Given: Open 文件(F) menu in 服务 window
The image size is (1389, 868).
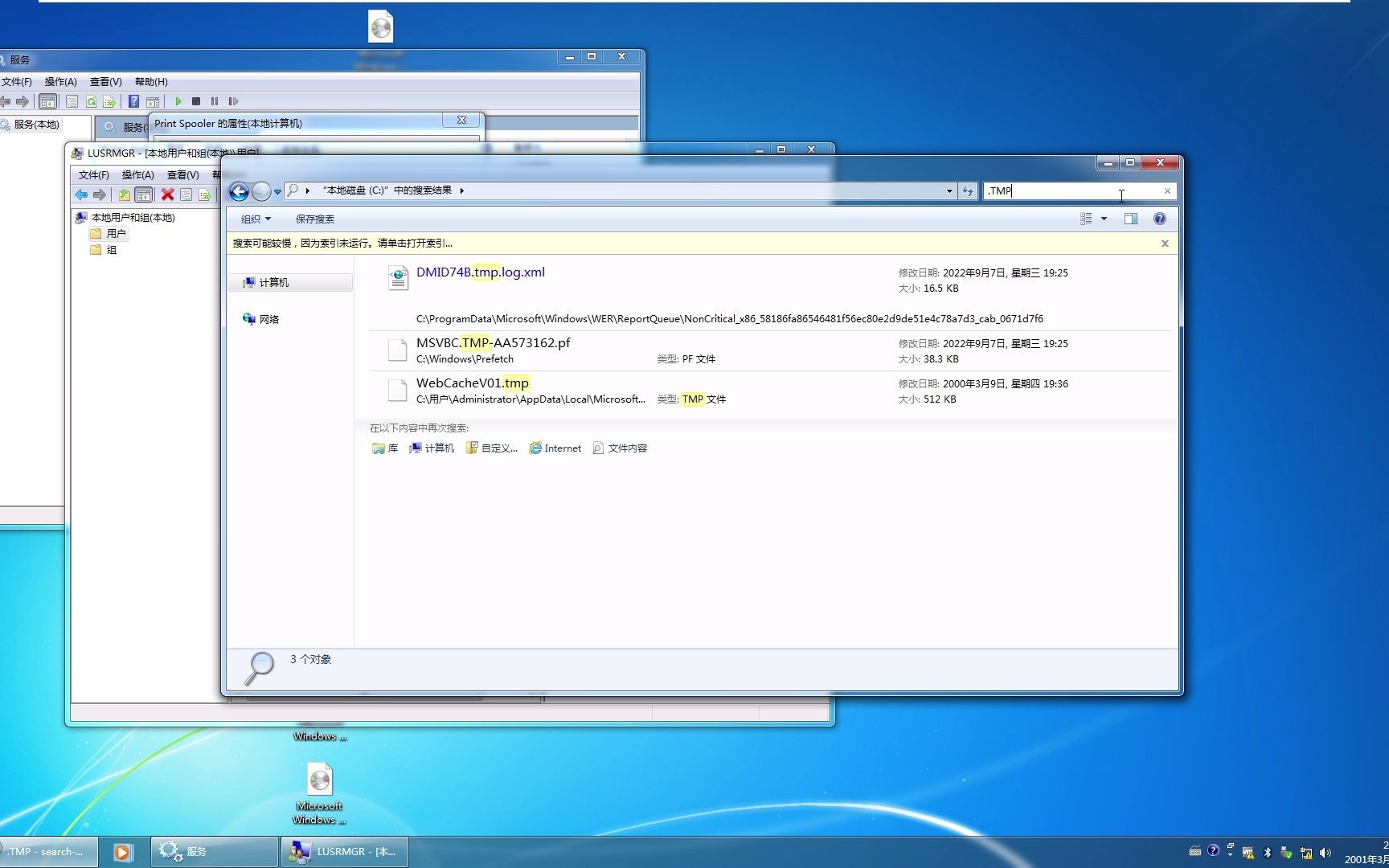Looking at the screenshot, I should [x=17, y=82].
